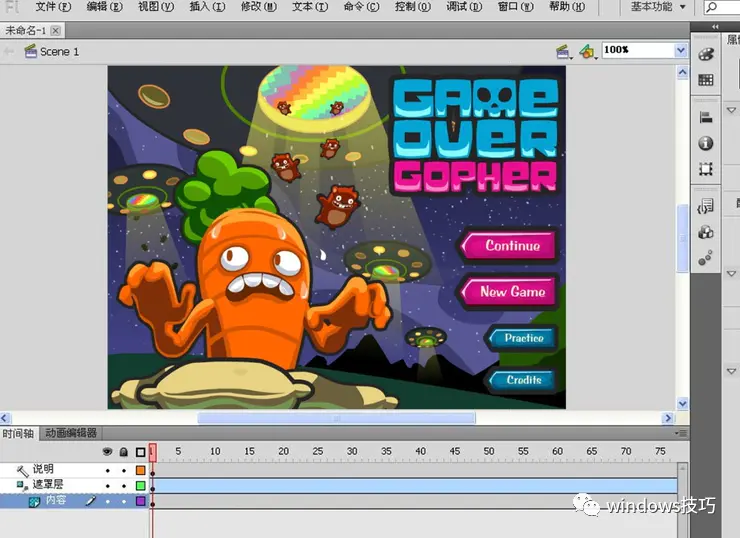Open the 基本功能 workspace dropdown
This screenshot has height=538, width=740.
(658, 7)
